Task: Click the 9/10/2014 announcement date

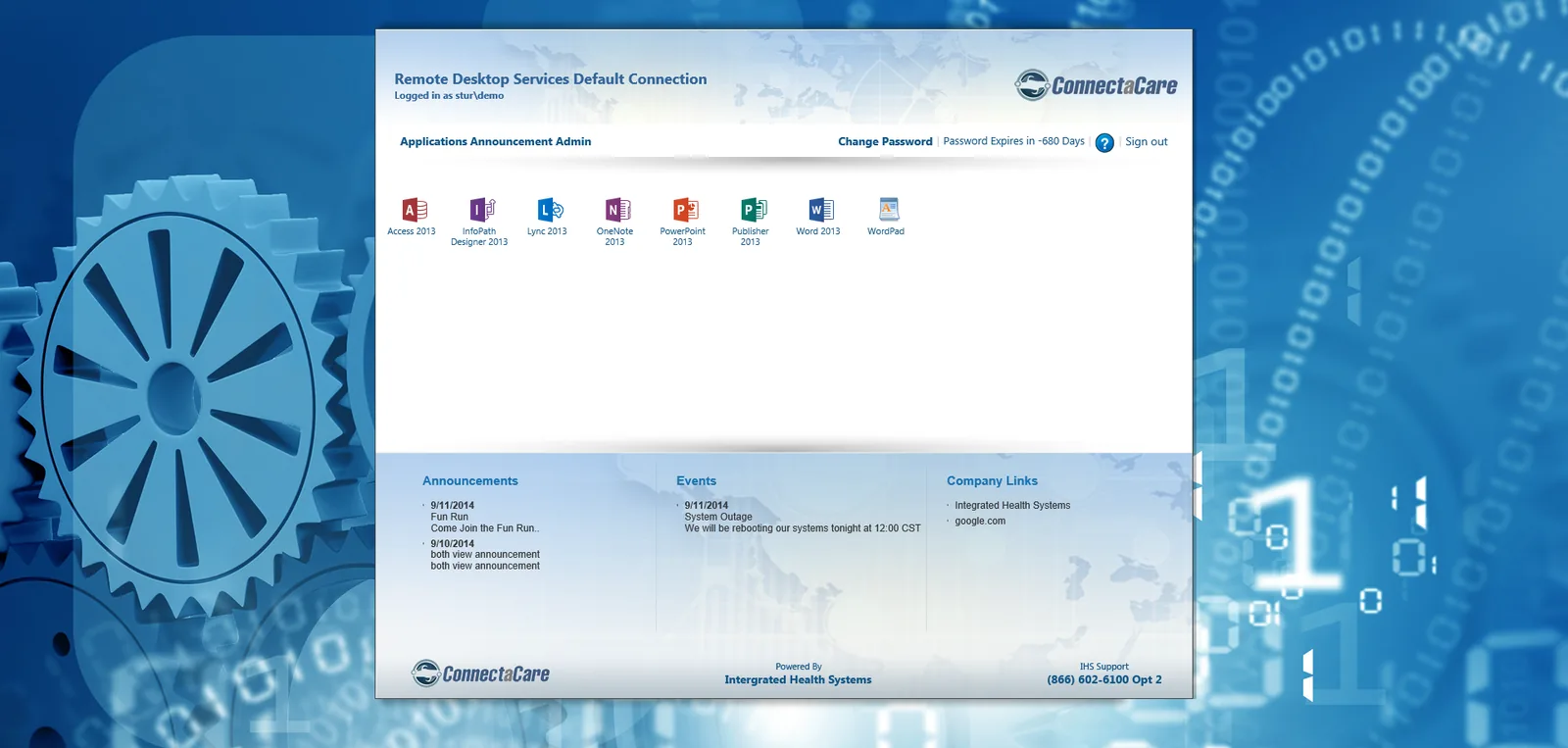Action: coord(452,544)
